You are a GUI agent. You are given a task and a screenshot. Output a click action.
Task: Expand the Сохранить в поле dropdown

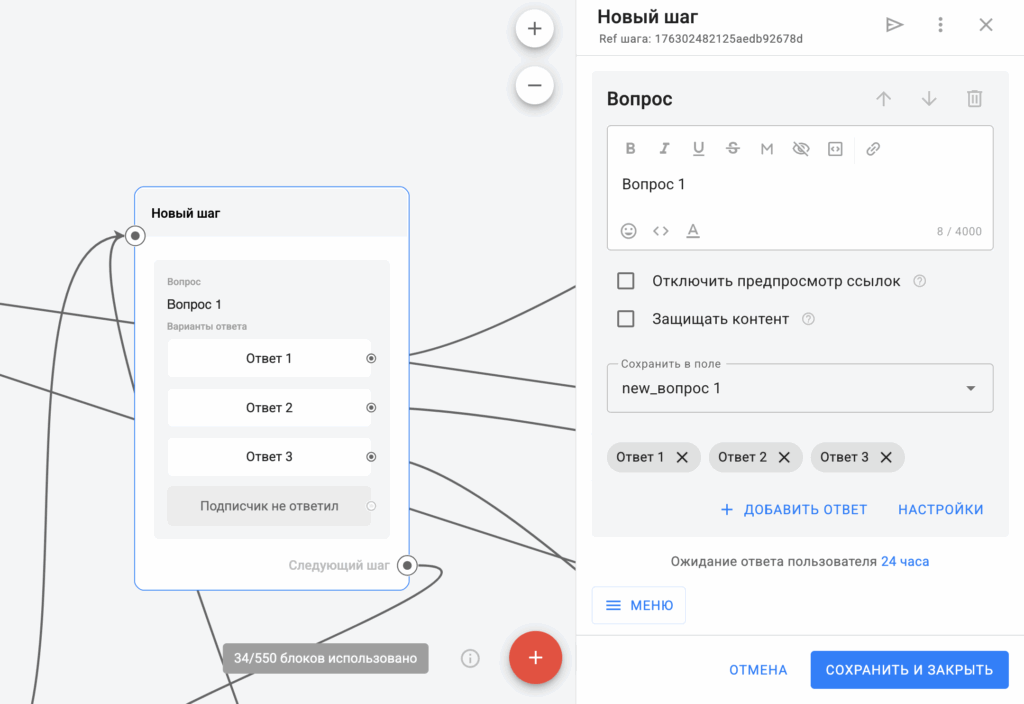click(970, 388)
